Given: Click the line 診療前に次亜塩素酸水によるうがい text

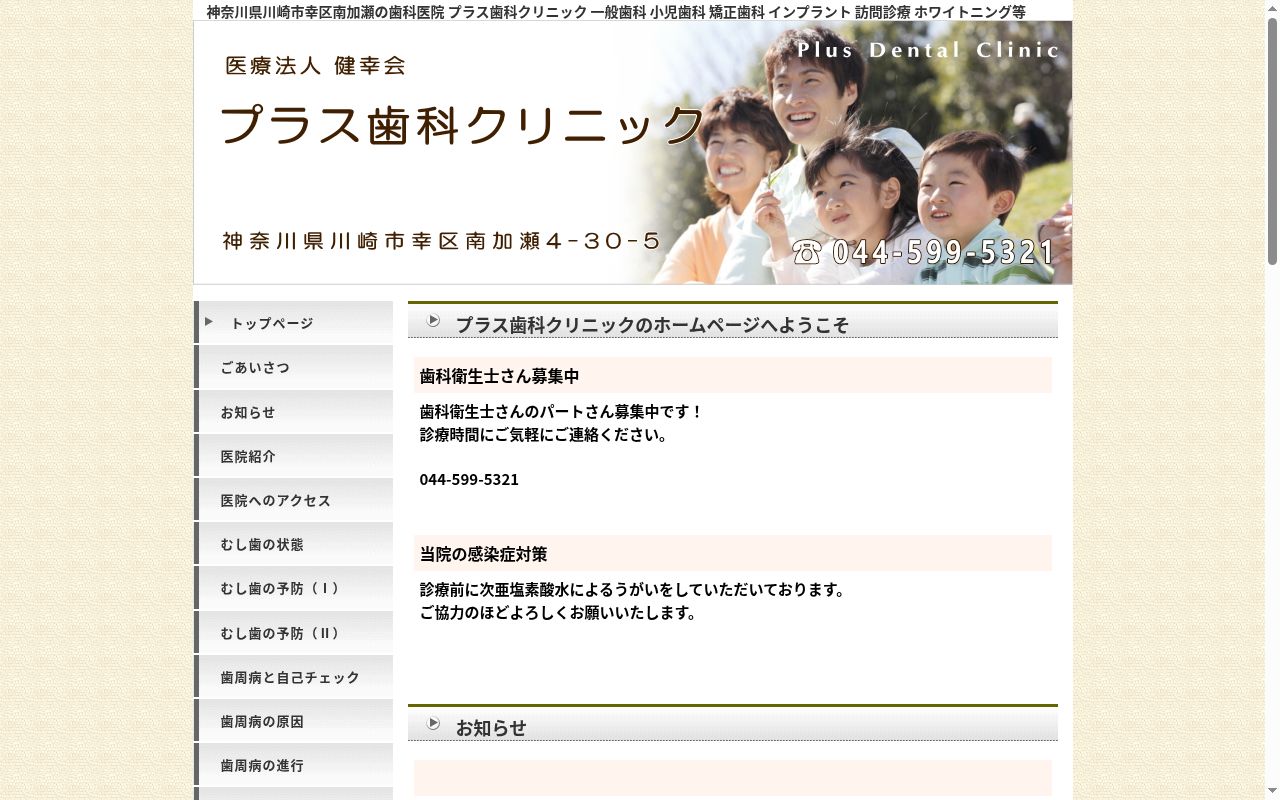Looking at the screenshot, I should point(632,590).
